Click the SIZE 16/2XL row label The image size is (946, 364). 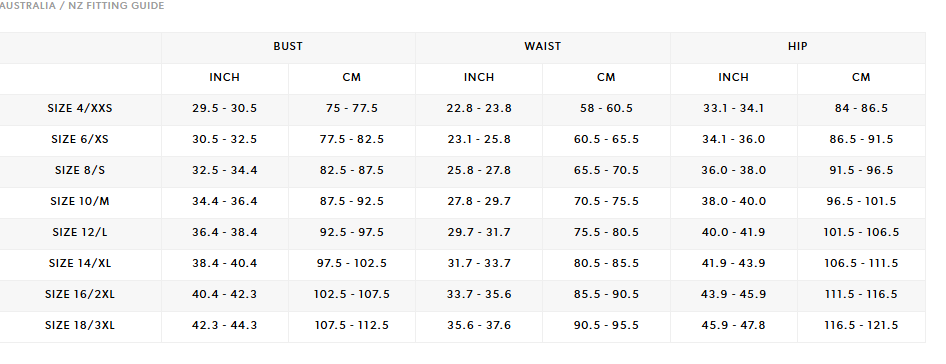(80, 295)
